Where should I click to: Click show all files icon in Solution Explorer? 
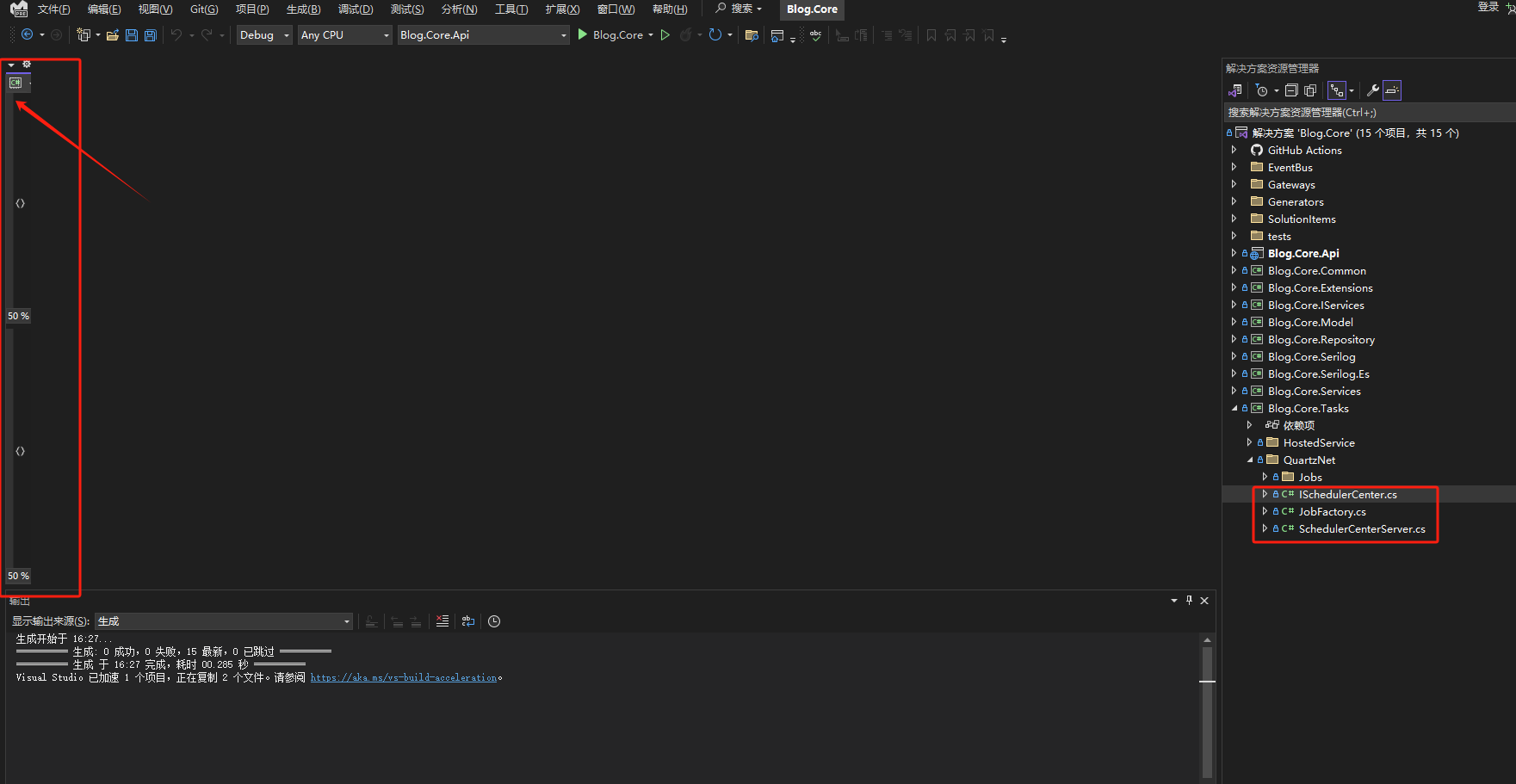(1310, 90)
